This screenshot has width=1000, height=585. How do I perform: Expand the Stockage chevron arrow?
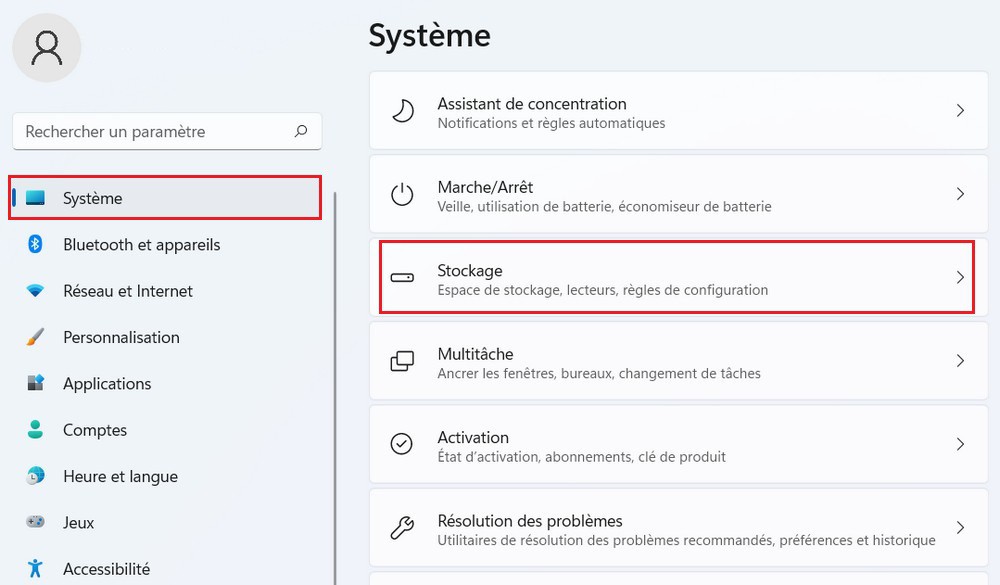tap(960, 277)
